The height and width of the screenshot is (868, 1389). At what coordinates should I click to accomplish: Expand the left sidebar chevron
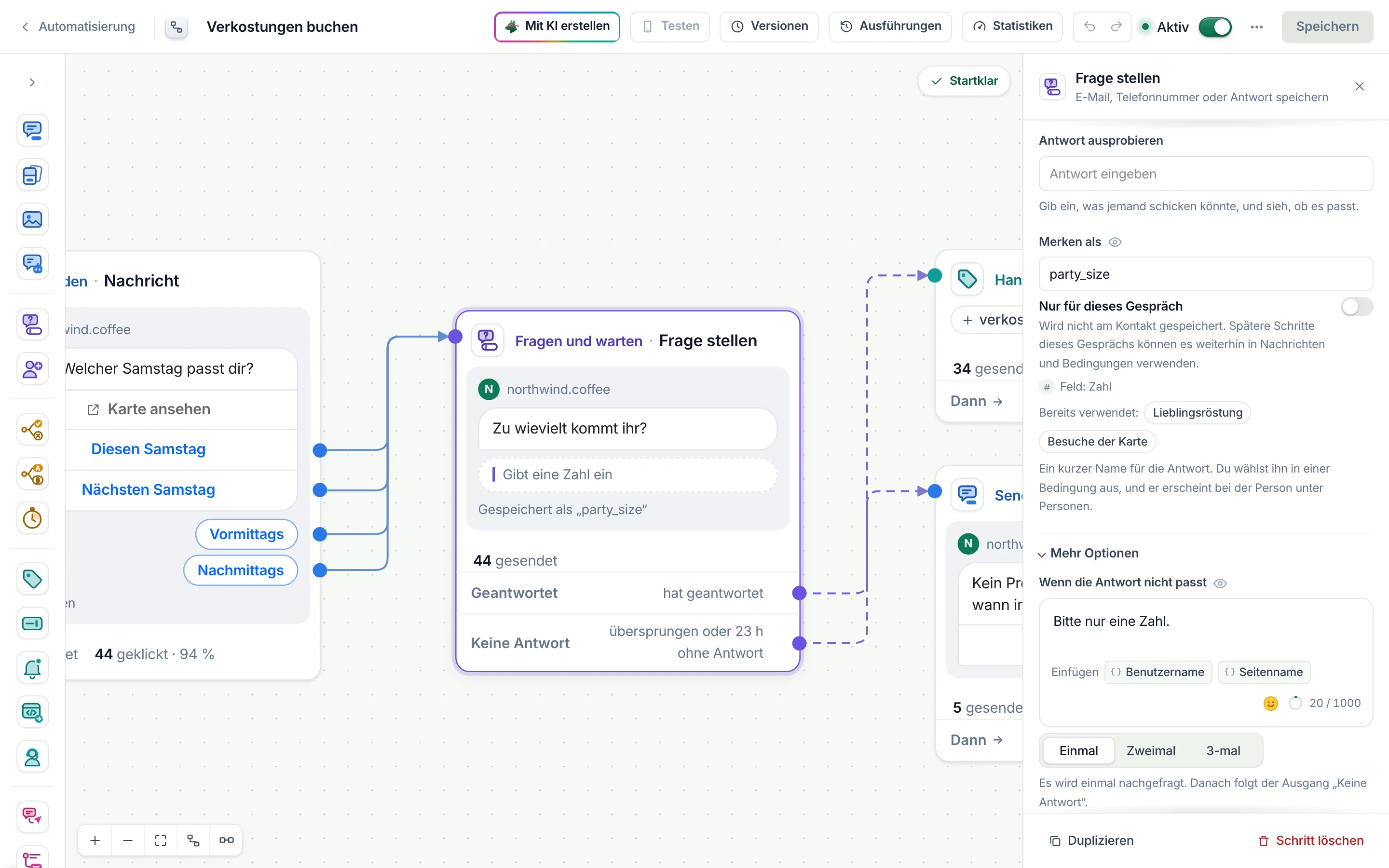coord(32,82)
